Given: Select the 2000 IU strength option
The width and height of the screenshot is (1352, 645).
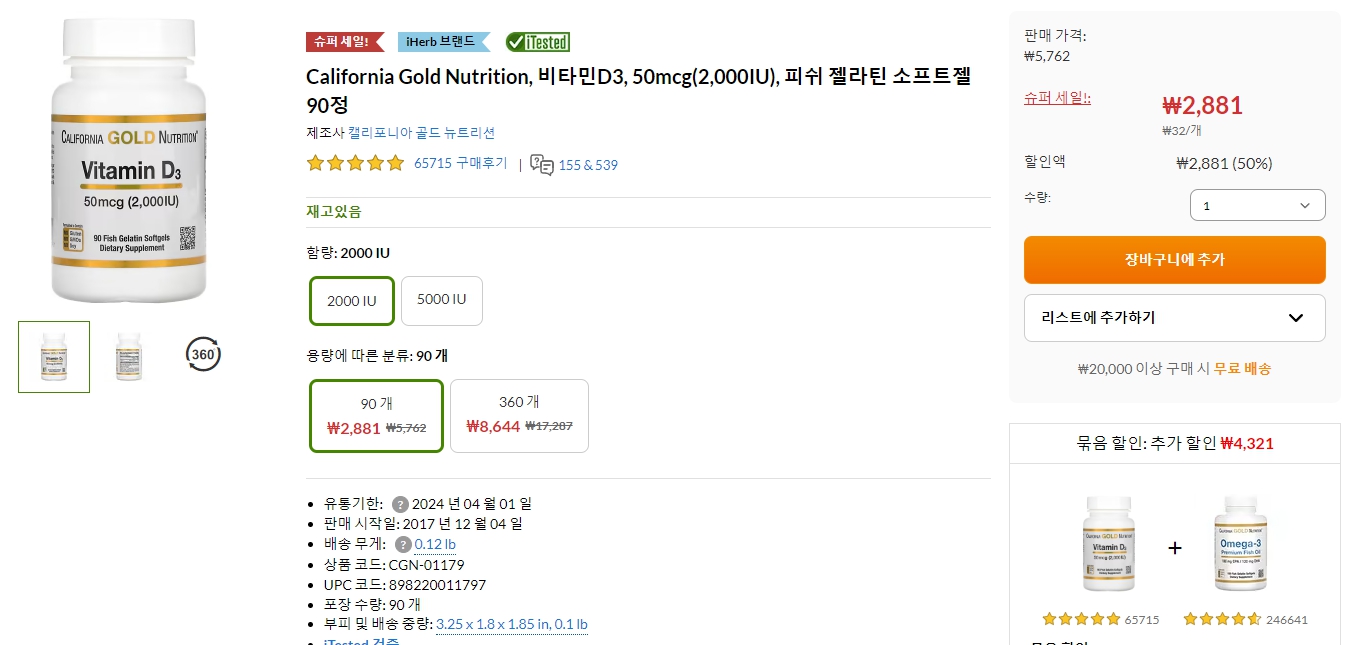Looking at the screenshot, I should pos(351,300).
